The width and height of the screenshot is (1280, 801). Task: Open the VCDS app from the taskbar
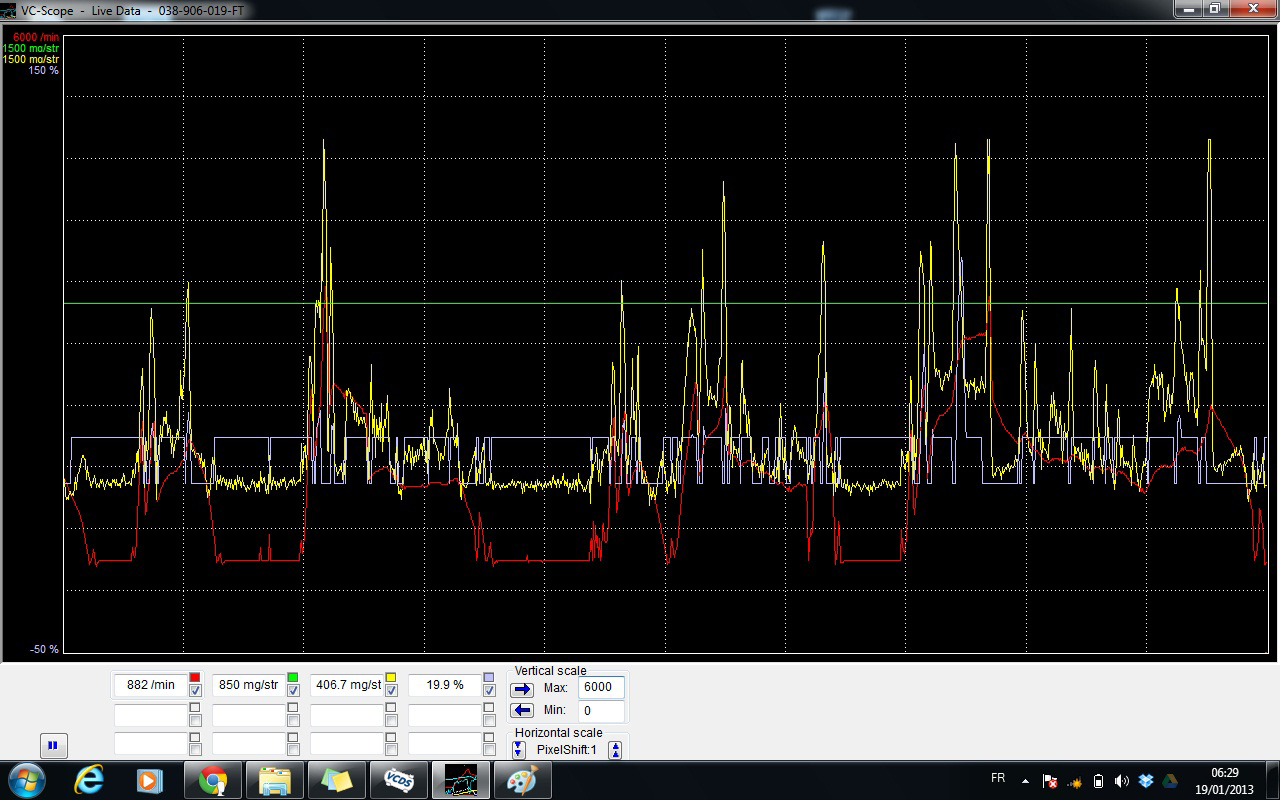point(399,780)
